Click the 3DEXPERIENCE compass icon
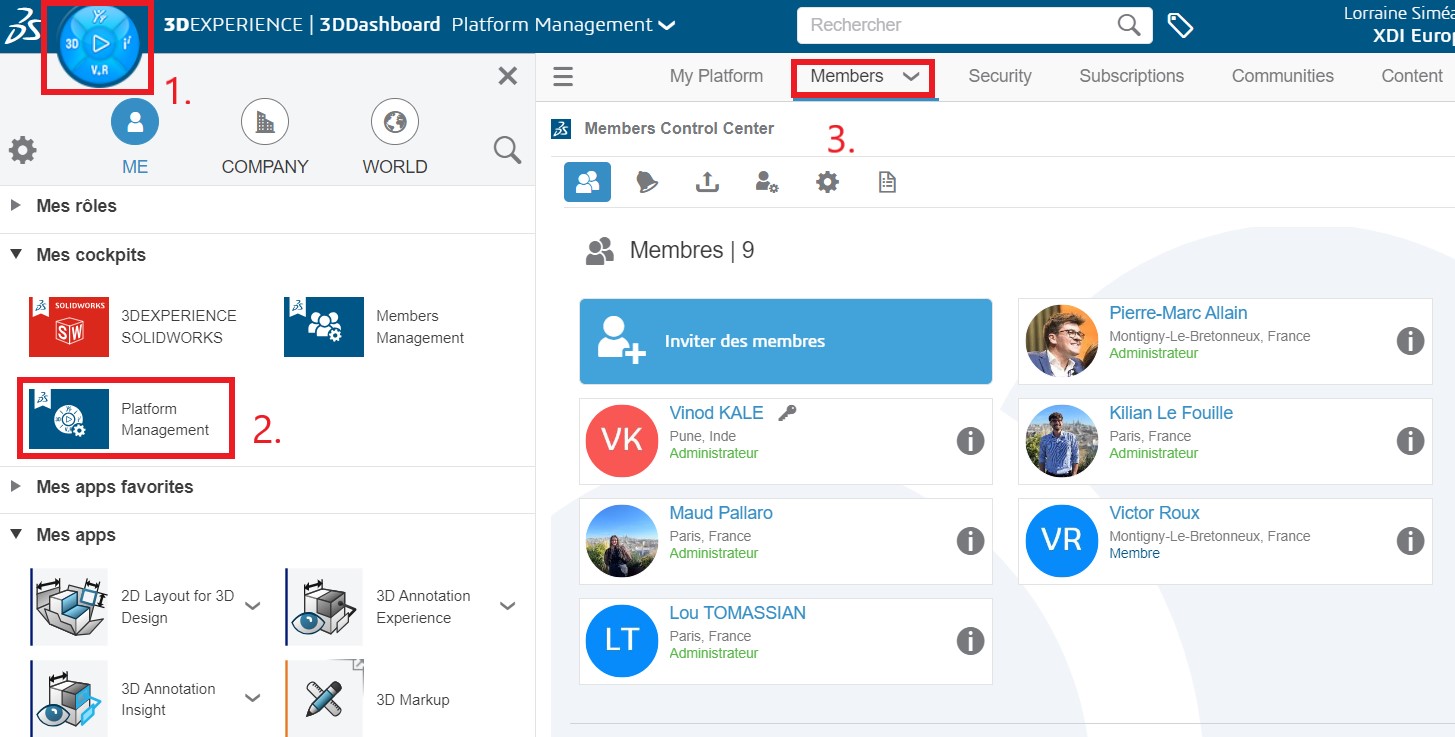The width and height of the screenshot is (1455, 737). coord(98,44)
